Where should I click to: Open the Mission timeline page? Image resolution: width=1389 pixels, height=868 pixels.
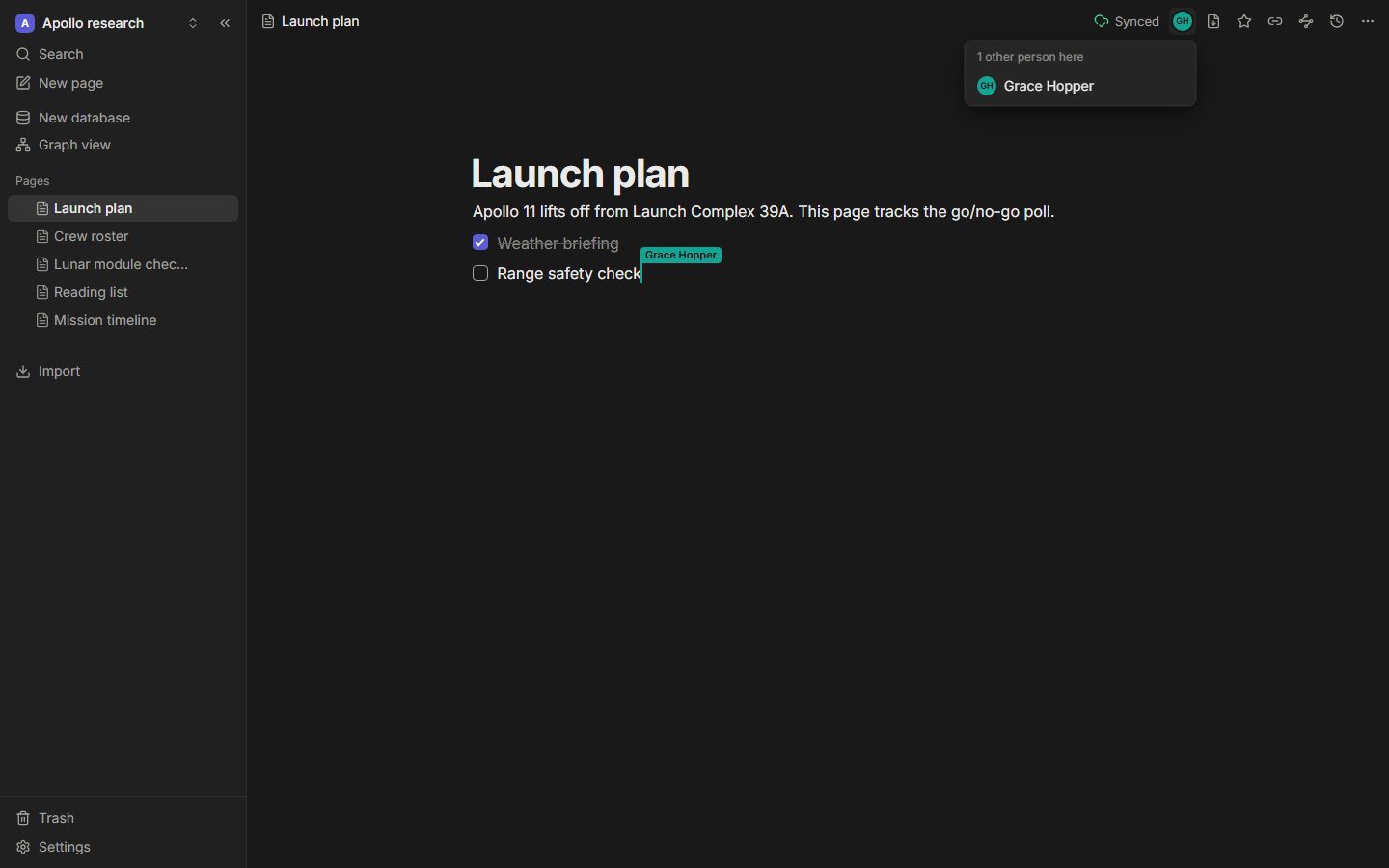point(123,320)
